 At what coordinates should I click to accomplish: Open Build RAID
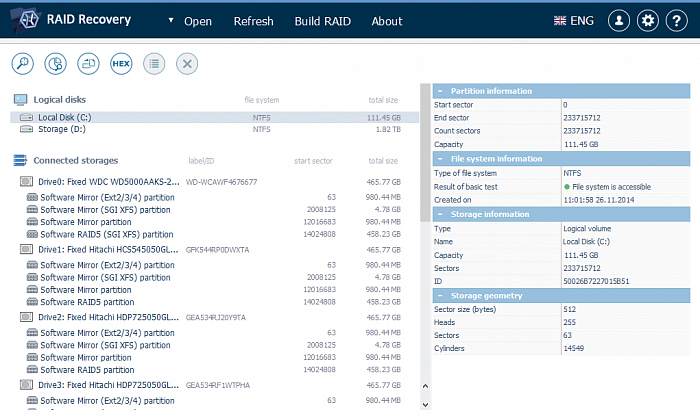coord(322,21)
